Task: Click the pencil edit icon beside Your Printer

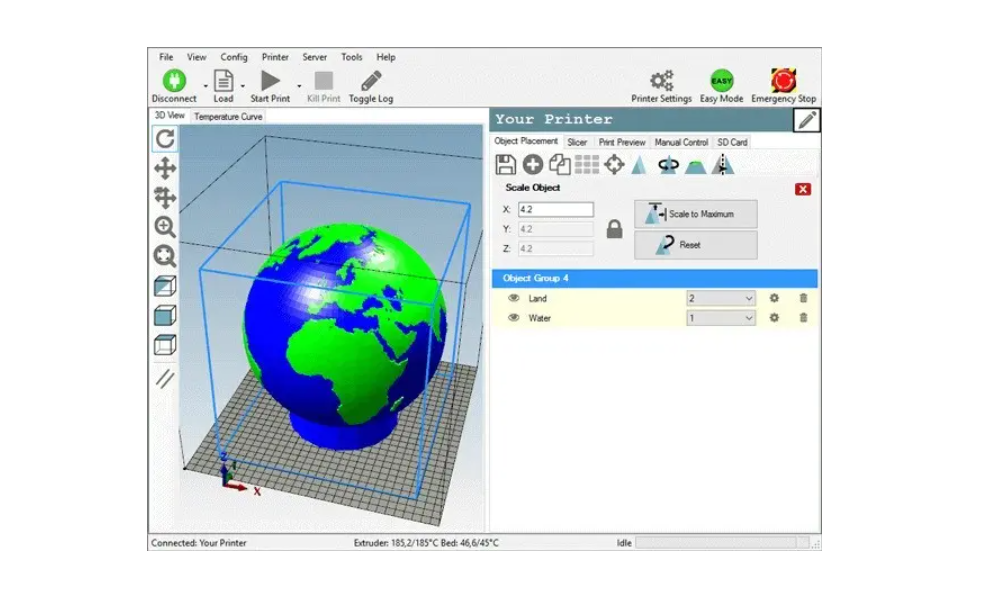Action: 807,120
